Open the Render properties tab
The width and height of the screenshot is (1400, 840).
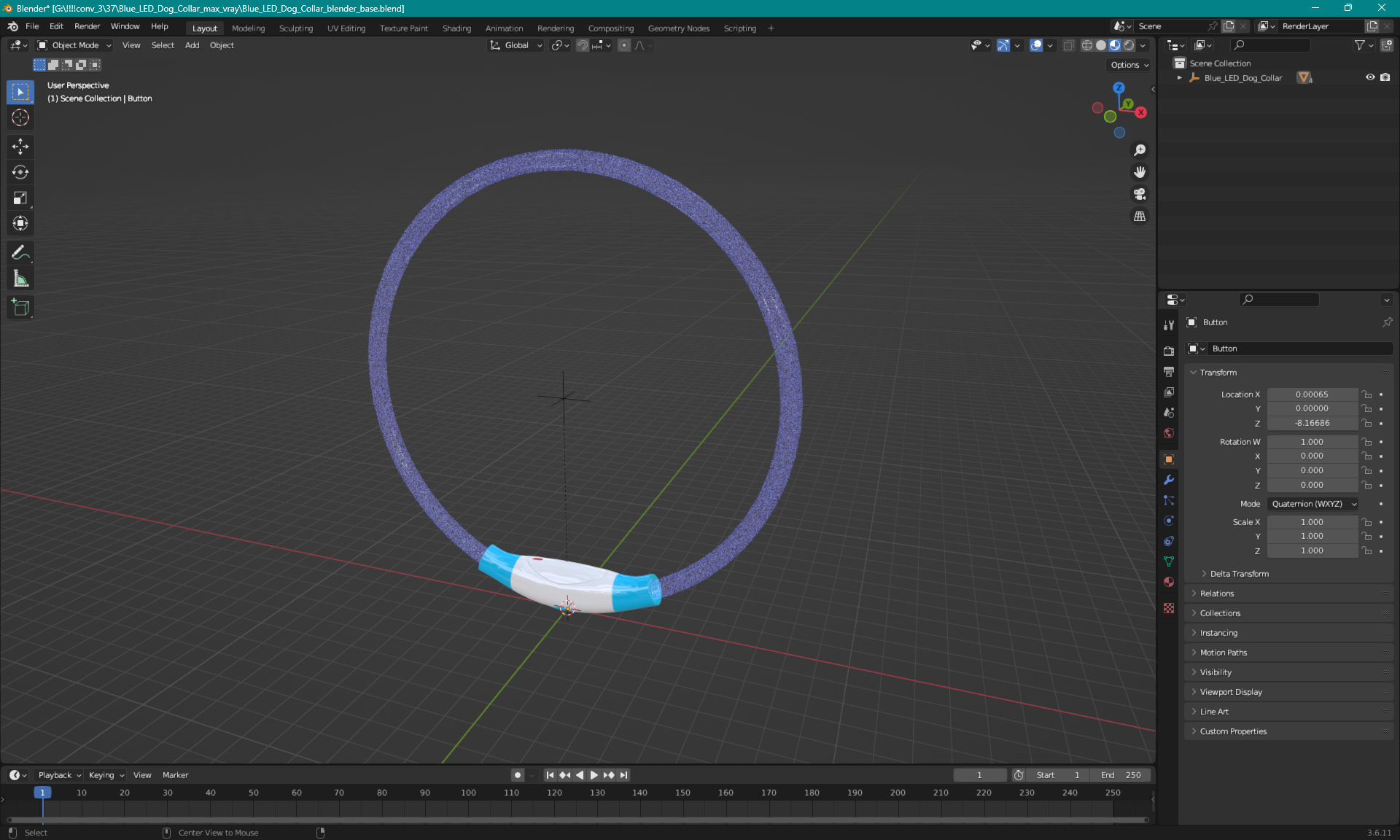click(1169, 351)
